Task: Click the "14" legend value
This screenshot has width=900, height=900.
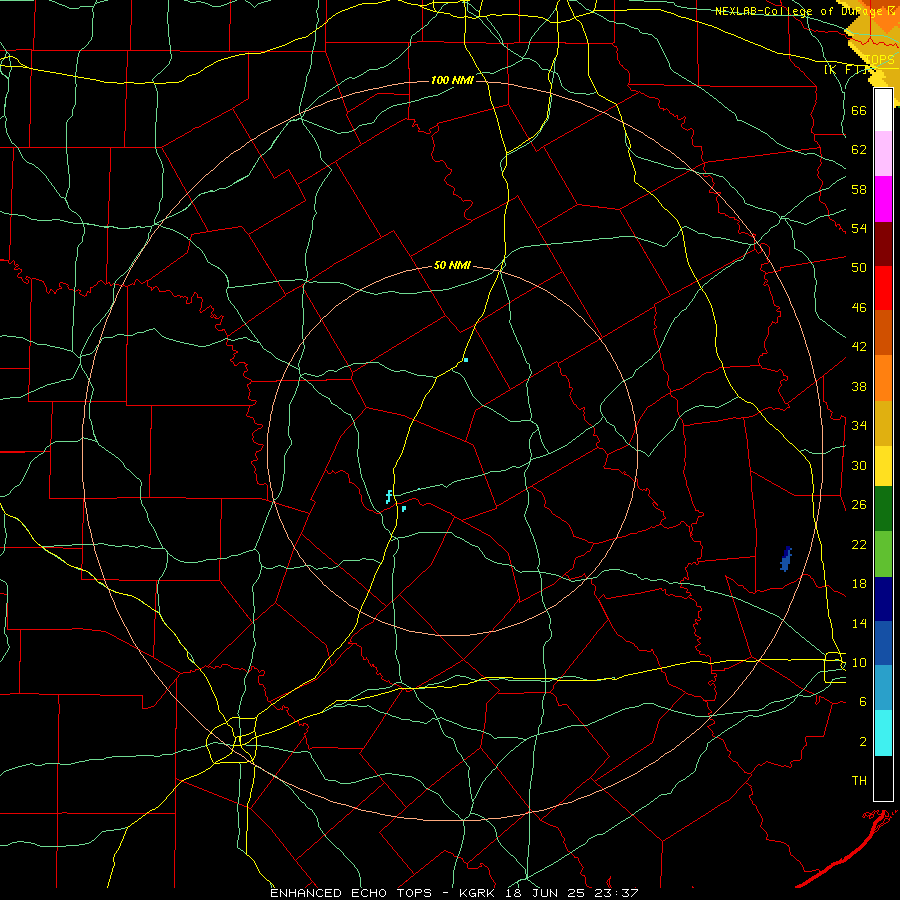Action: (859, 623)
